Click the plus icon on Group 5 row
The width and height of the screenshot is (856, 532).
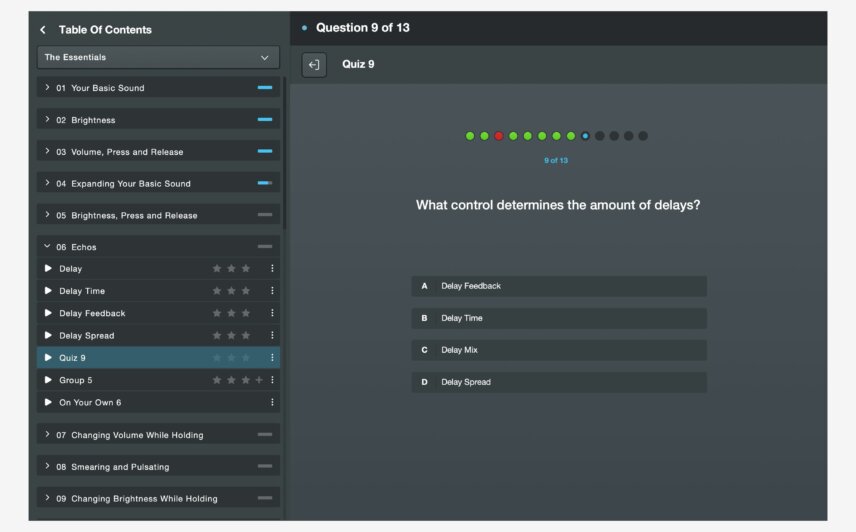point(259,380)
